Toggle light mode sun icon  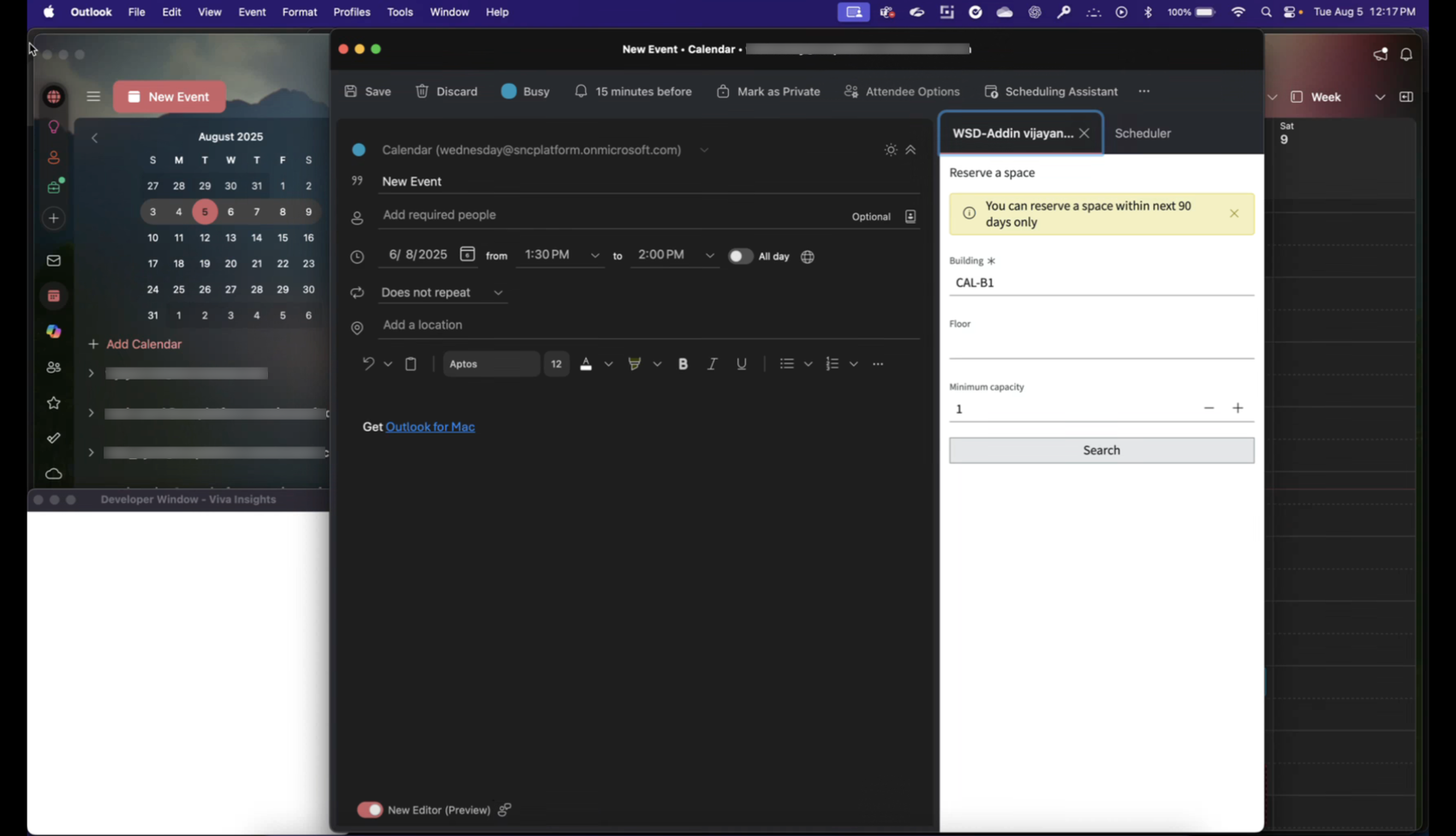pos(891,150)
